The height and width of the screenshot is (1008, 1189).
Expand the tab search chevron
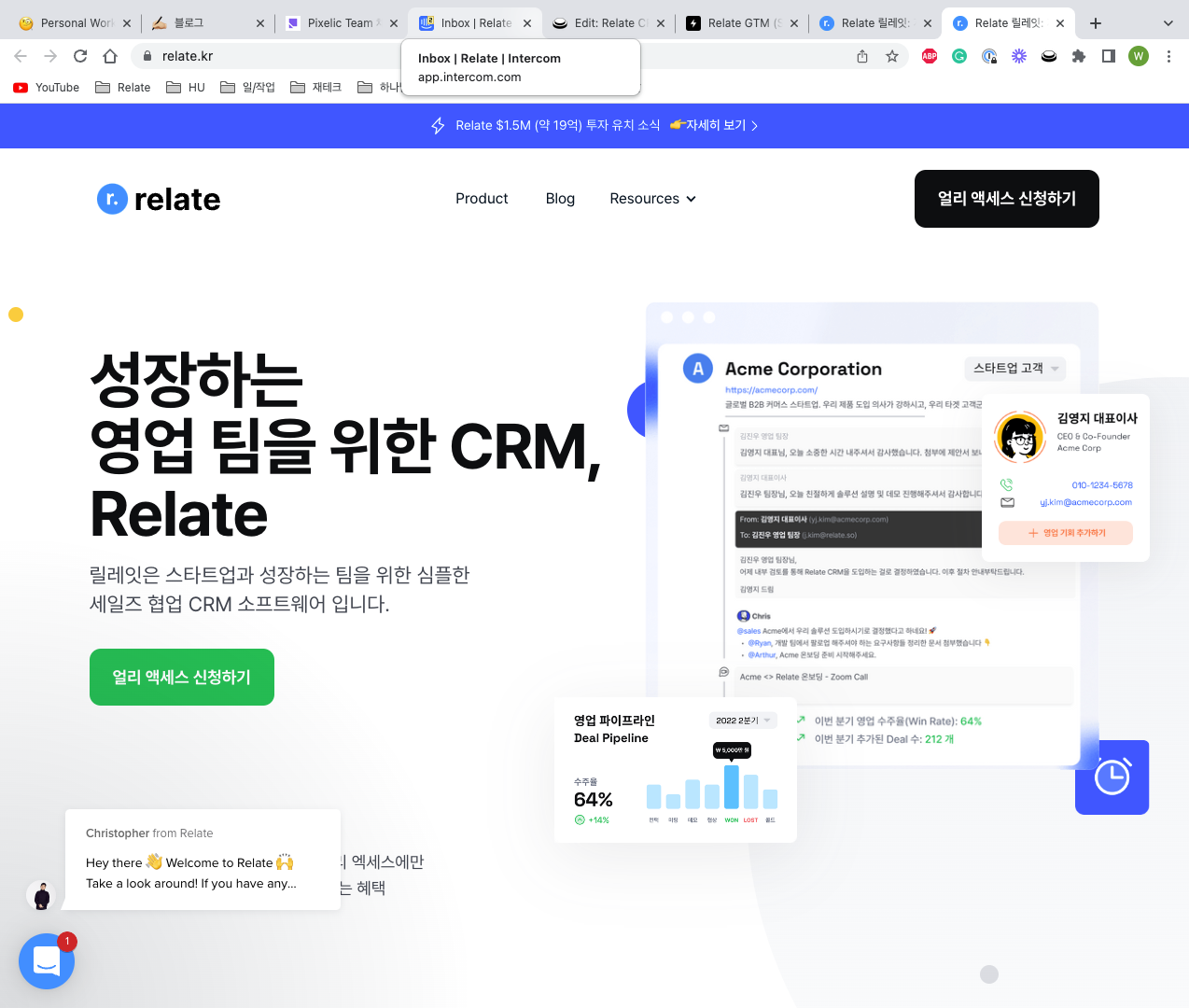click(x=1168, y=22)
